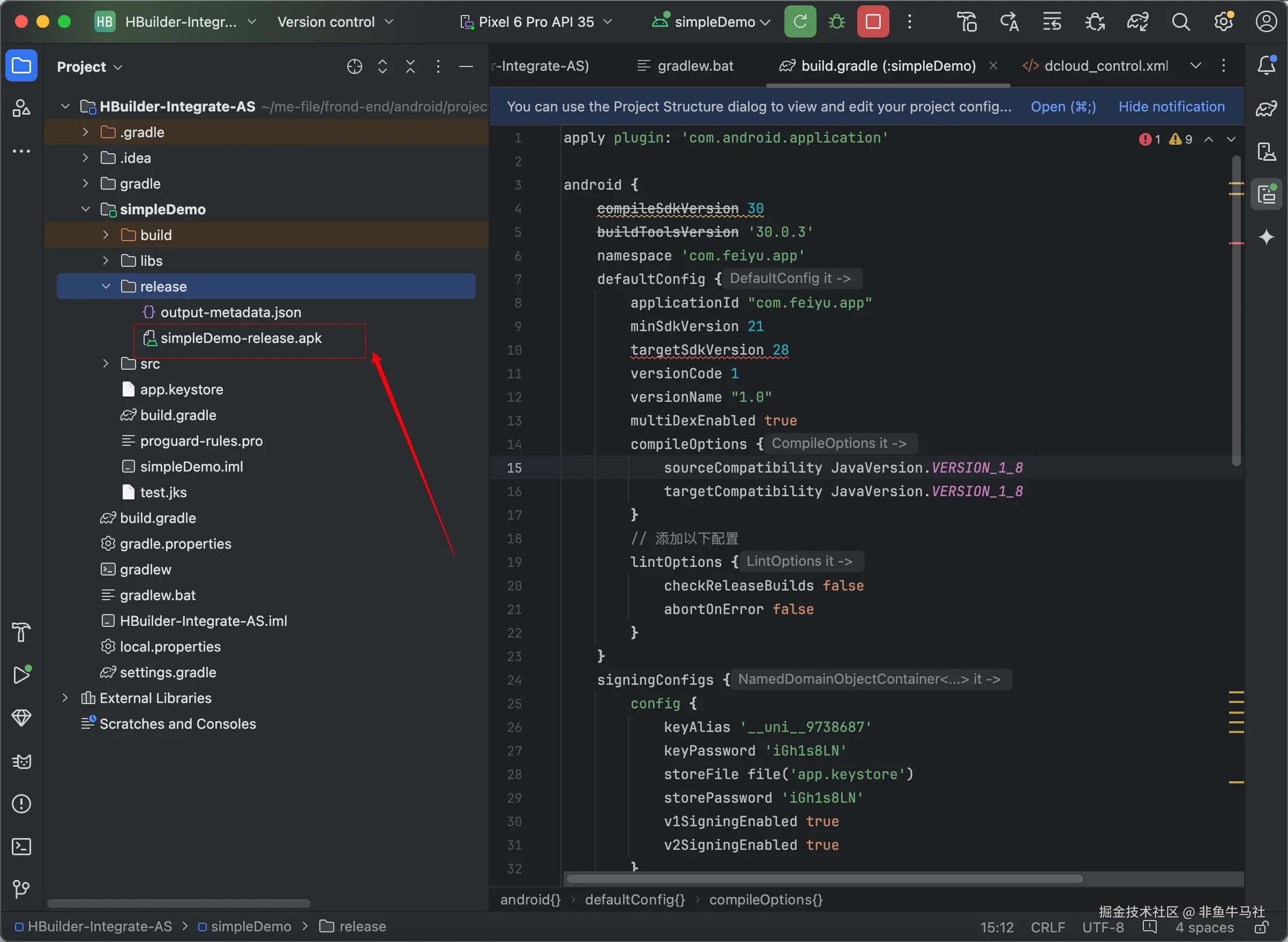Toggle Device Manager panel on right sidebar

(x=1267, y=152)
